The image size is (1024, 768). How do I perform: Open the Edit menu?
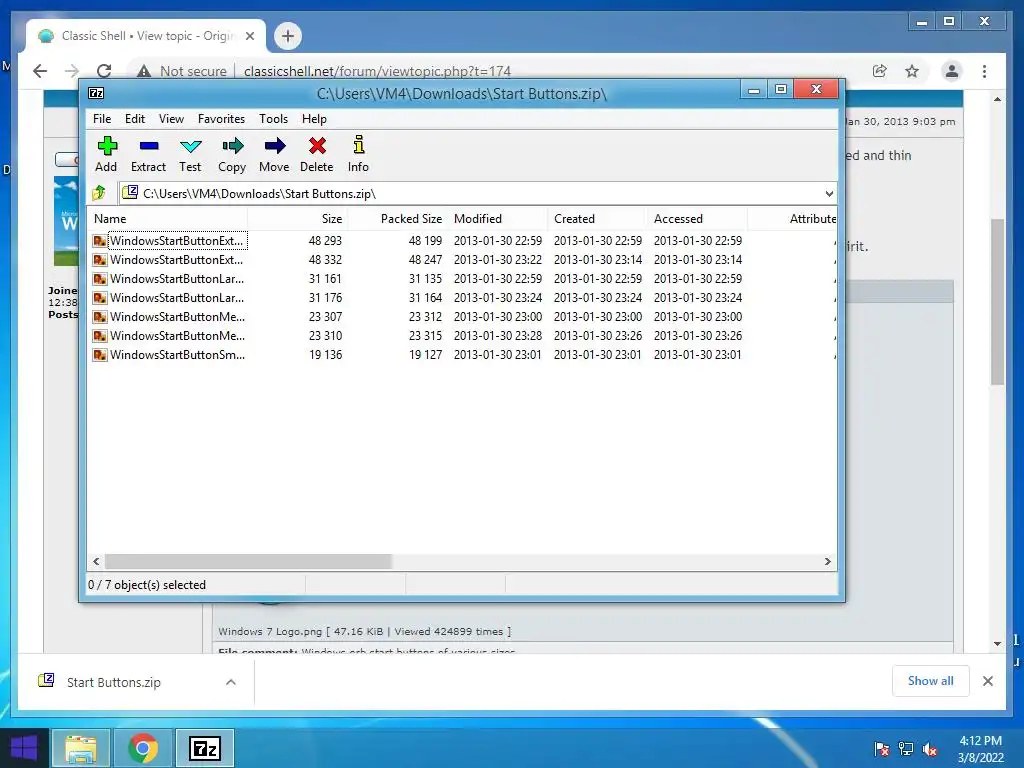[135, 119]
